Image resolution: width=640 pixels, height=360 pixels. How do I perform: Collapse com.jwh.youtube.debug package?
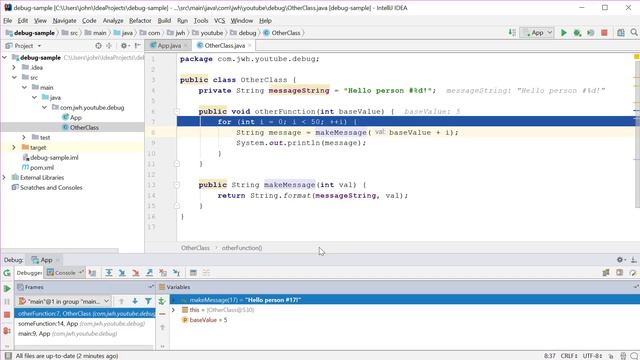[44, 107]
